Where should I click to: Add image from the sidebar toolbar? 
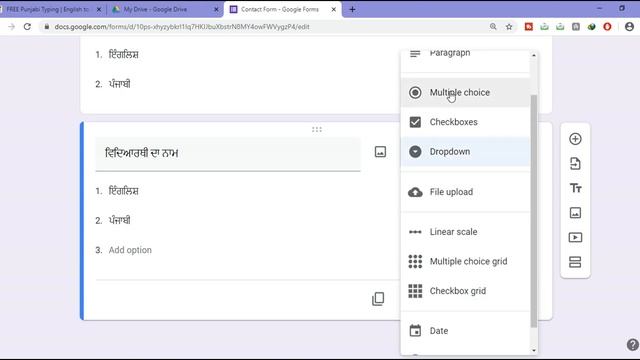click(575, 213)
